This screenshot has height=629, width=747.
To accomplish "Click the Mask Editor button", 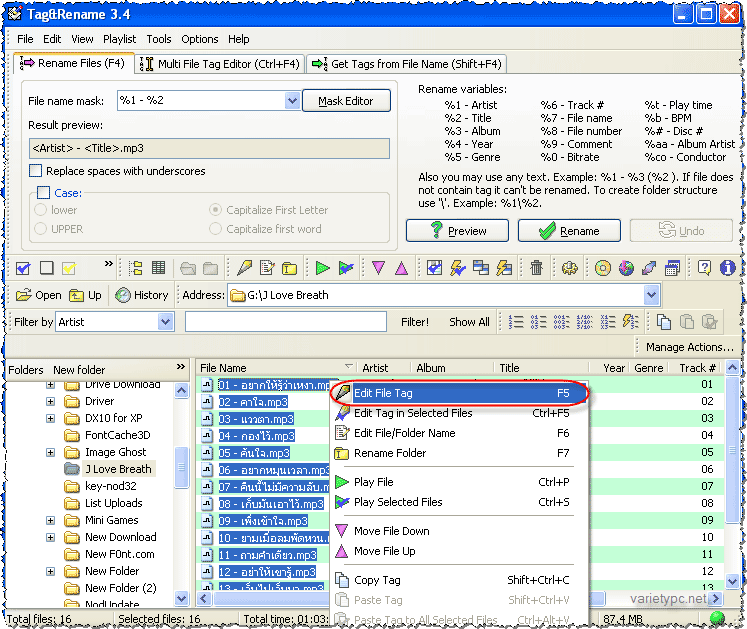I will tap(346, 101).
